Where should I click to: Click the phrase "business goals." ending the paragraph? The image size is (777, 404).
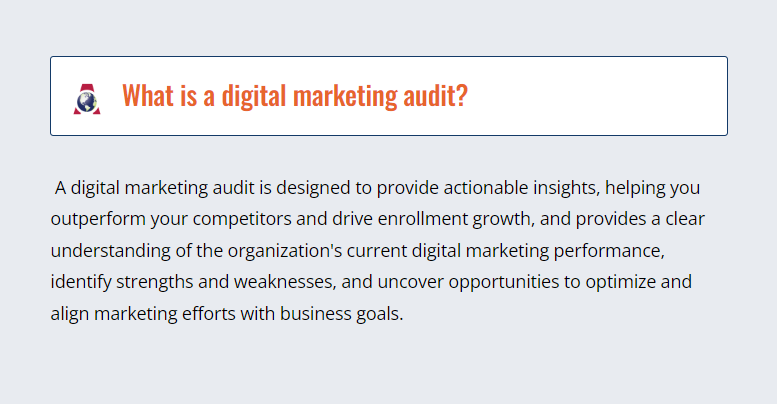tap(341, 314)
